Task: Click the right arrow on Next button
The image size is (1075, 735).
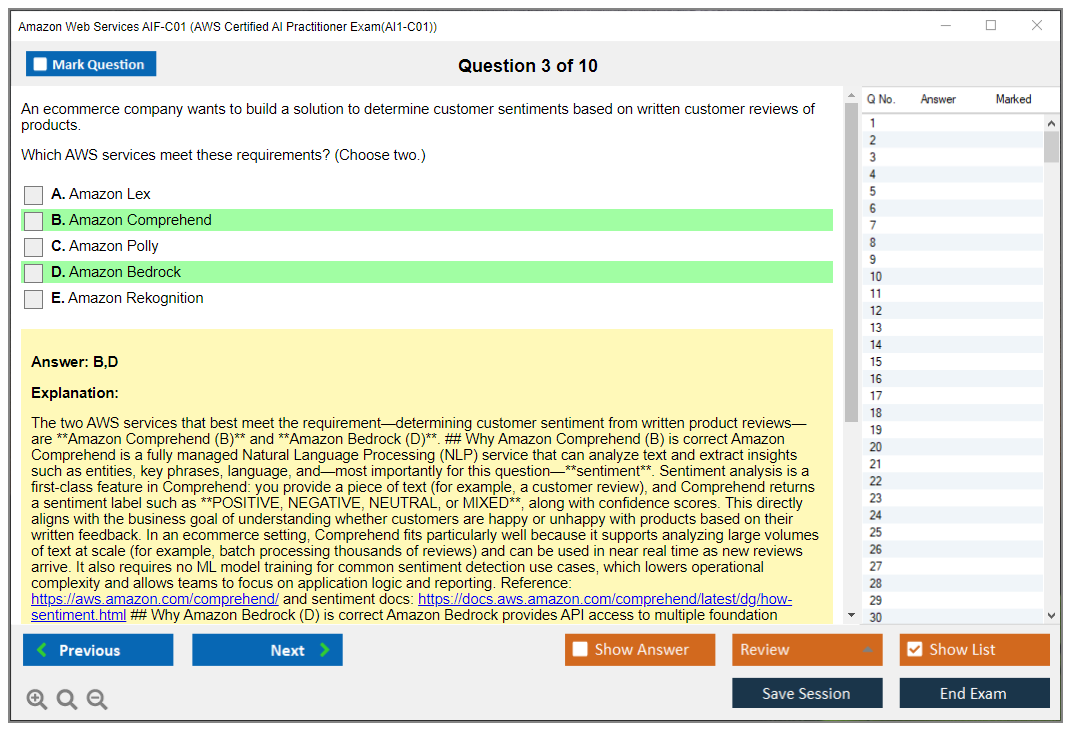Action: [325, 650]
